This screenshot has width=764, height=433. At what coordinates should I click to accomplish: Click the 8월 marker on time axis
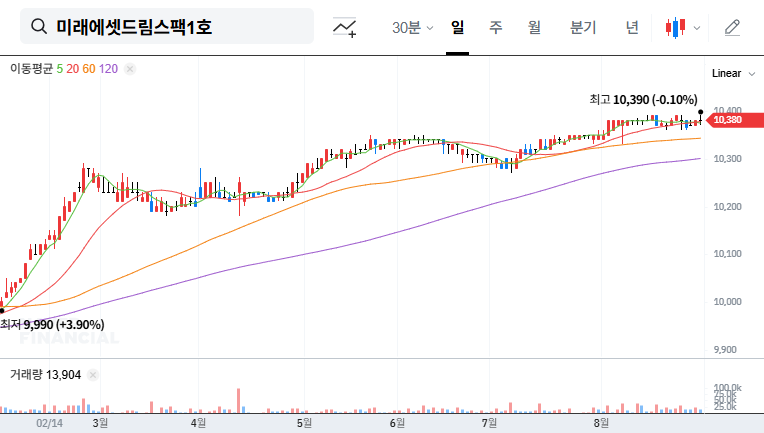point(601,423)
